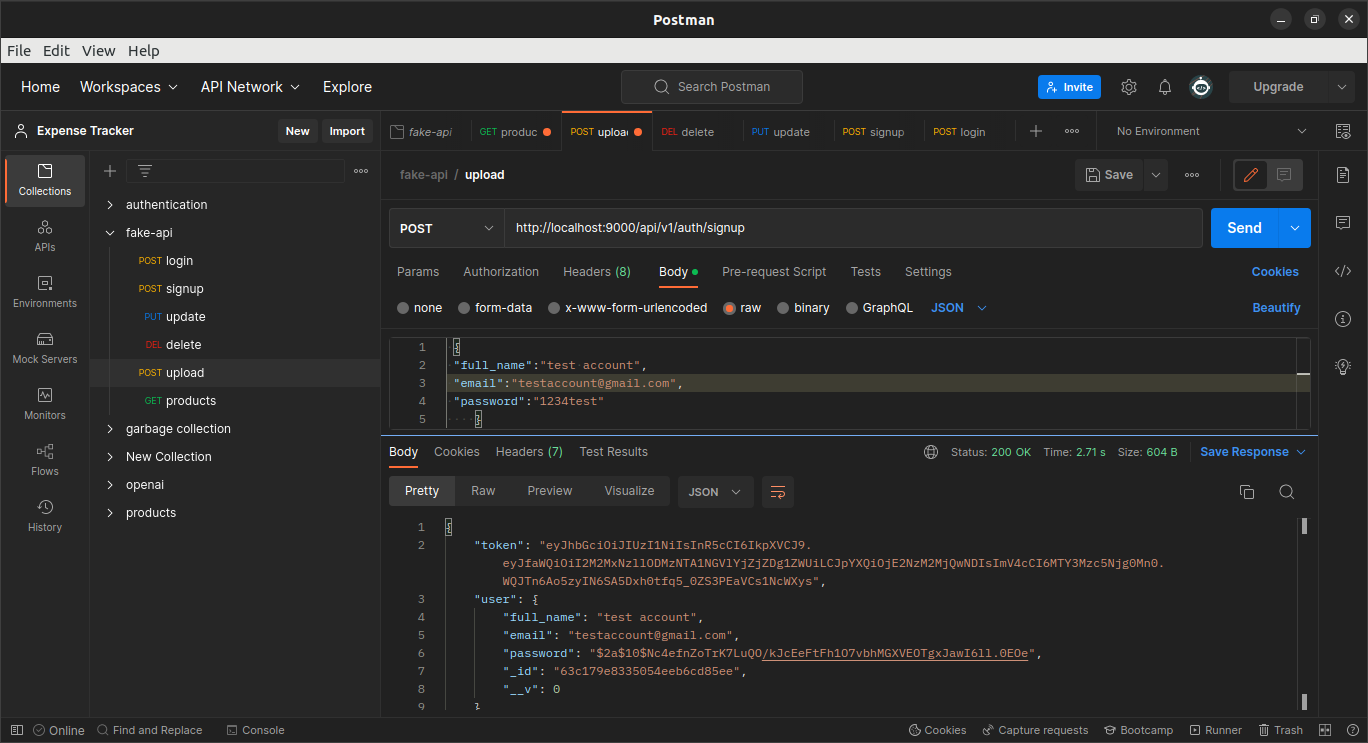Switch to the Pre-request Script tab
1368x743 pixels.
point(774,272)
